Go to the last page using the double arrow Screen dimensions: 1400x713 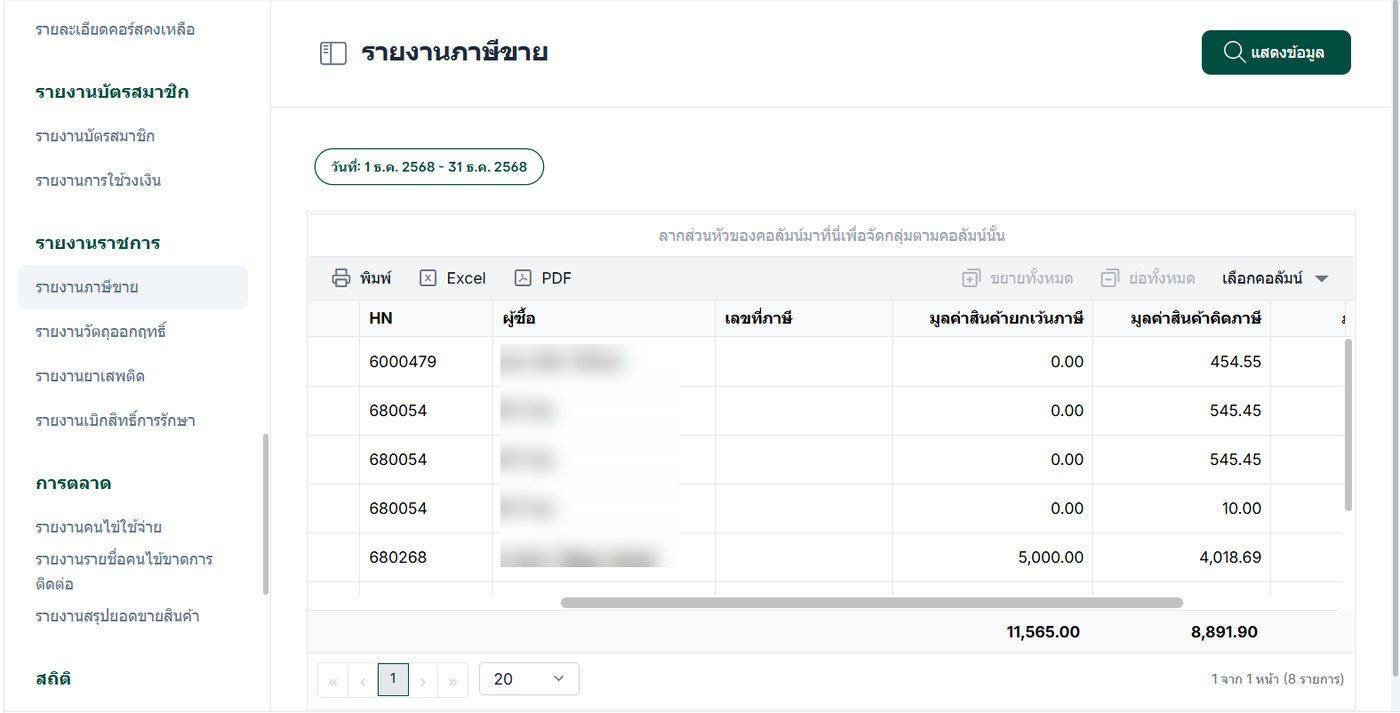[x=453, y=681]
